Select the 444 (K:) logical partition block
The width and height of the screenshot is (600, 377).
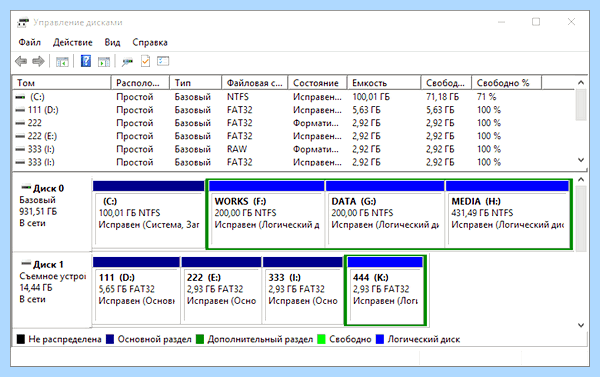(385, 291)
